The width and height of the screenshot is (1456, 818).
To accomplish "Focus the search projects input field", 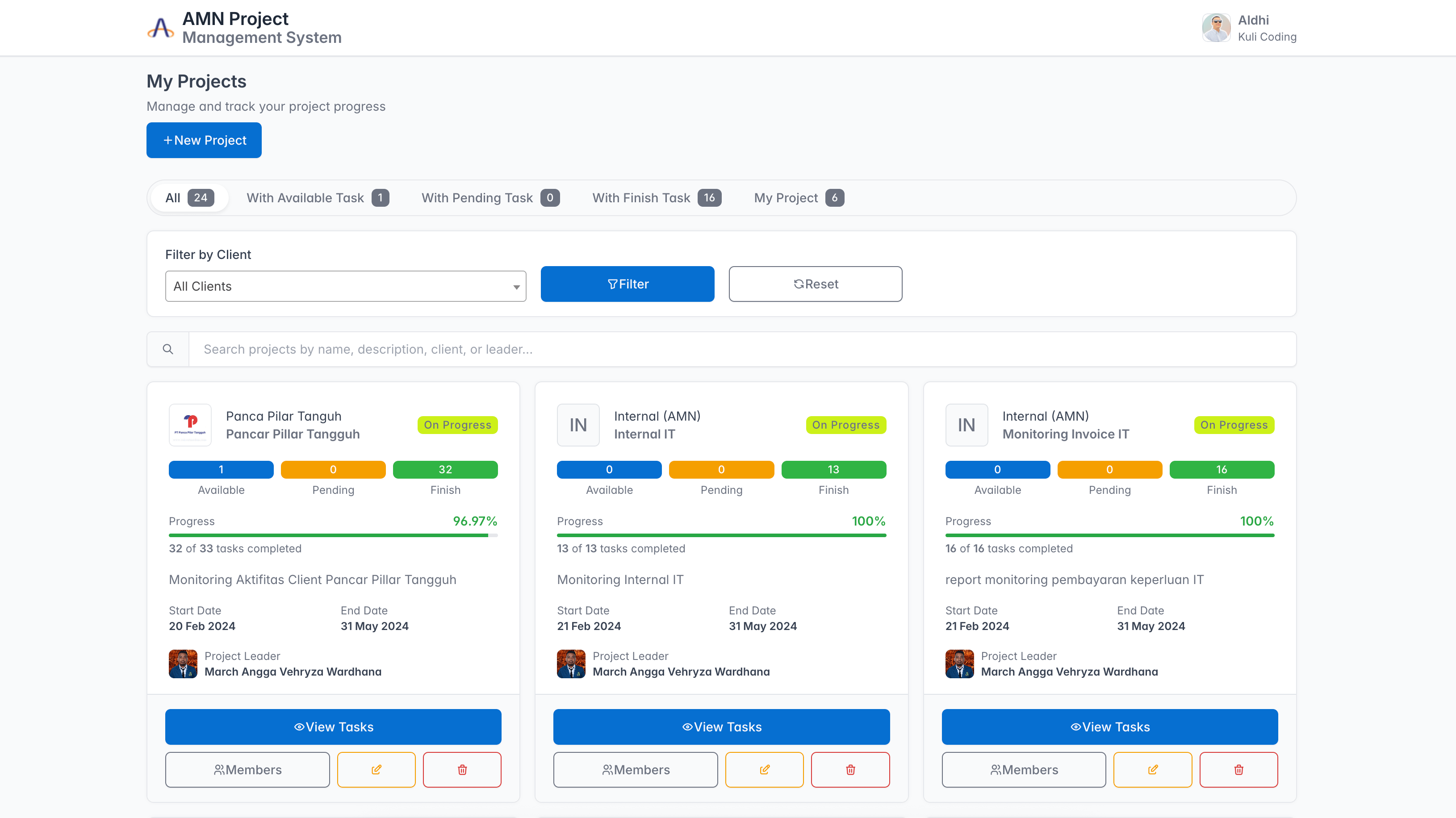I will pyautogui.click(x=741, y=349).
